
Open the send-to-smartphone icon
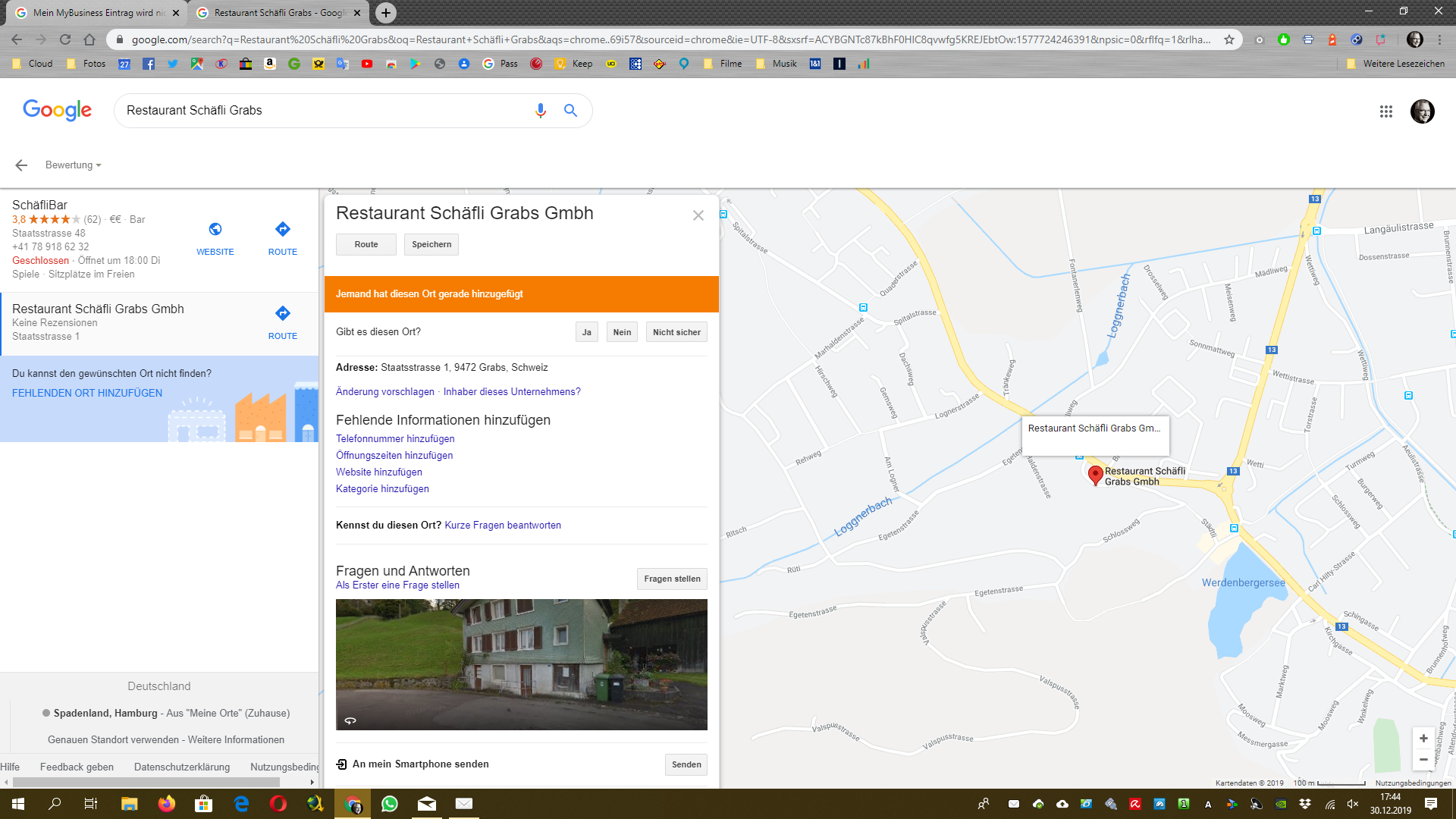[341, 764]
